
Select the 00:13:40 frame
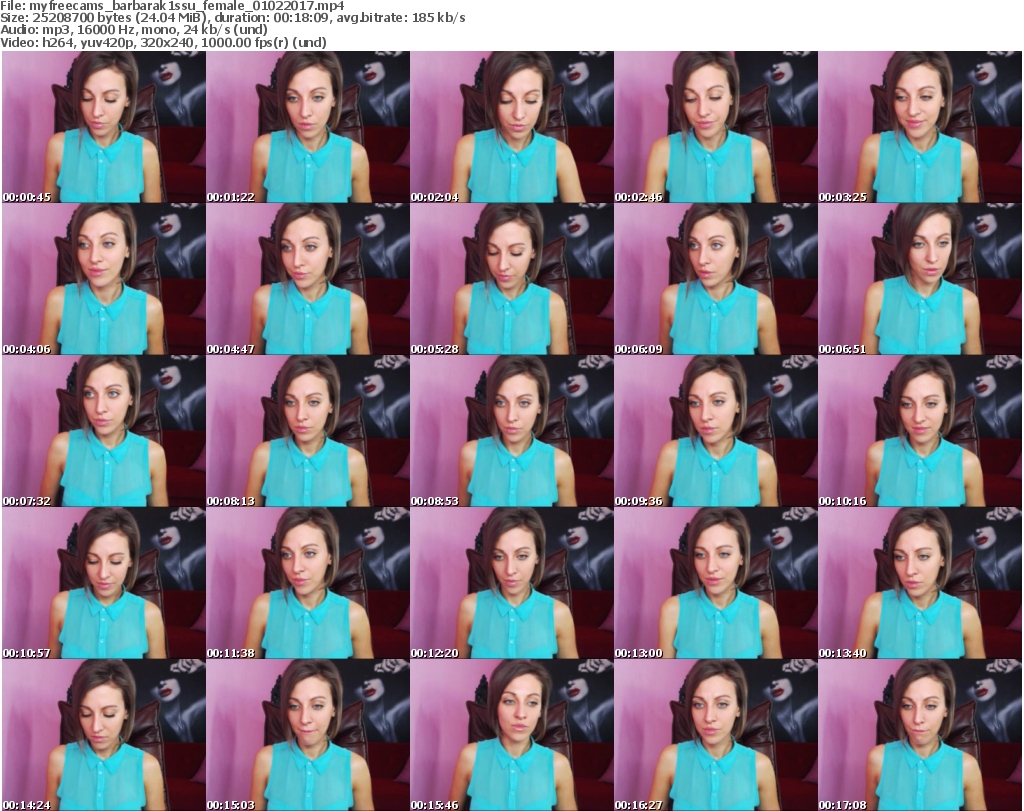pyautogui.click(x=920, y=583)
